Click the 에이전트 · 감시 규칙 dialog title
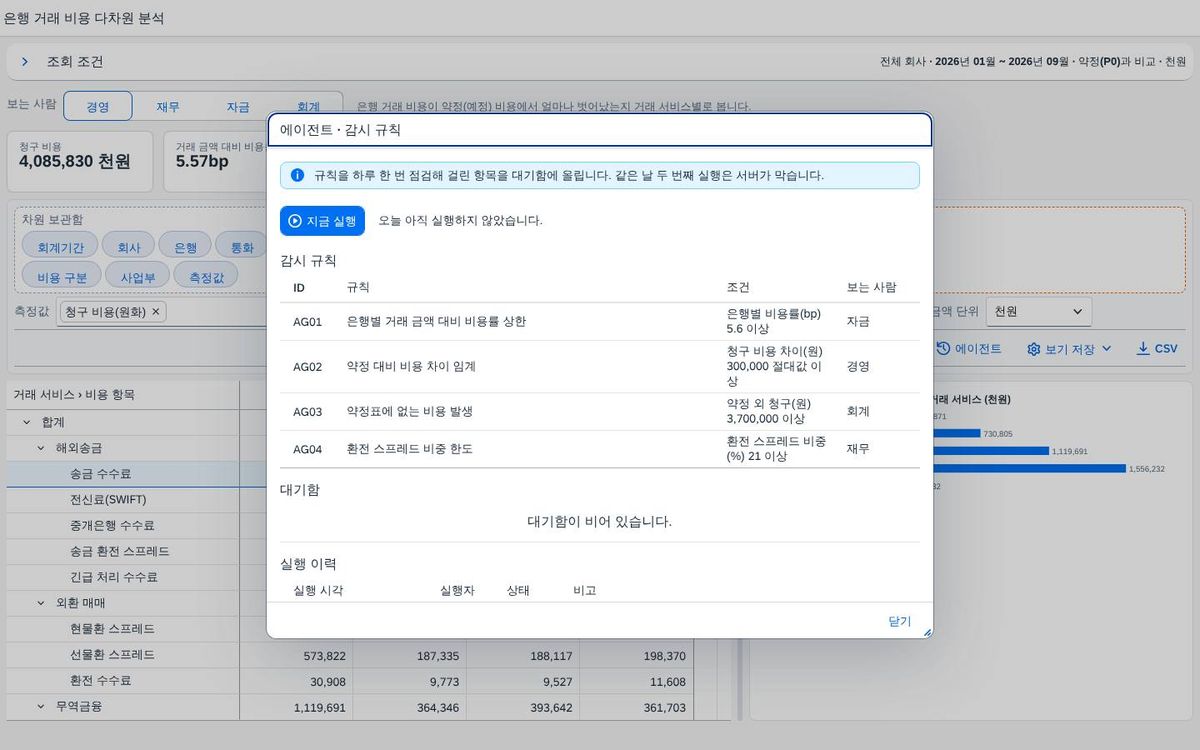Screen dimensions: 1200x750 (x=341, y=130)
